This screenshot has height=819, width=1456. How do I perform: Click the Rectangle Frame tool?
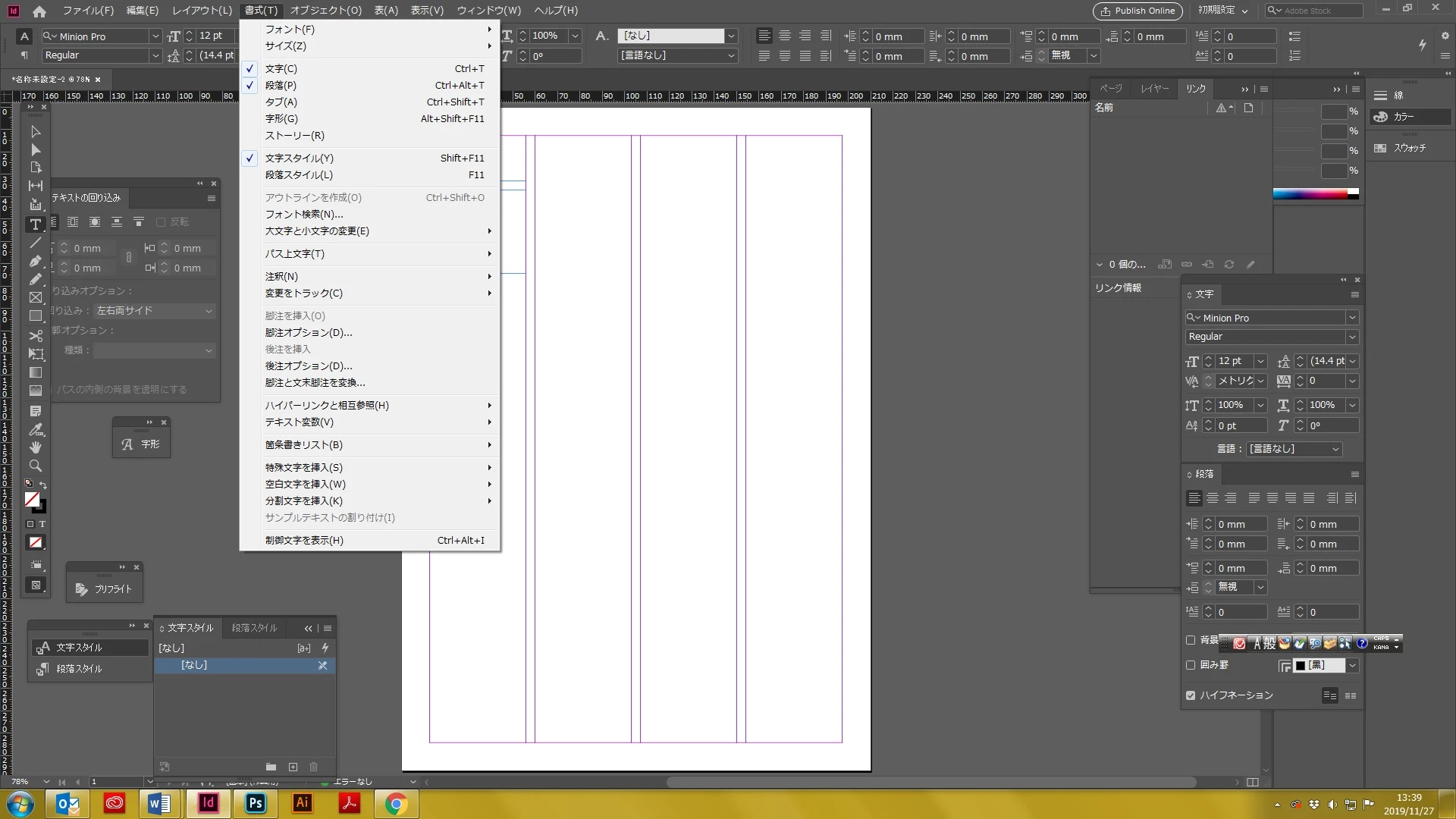[x=35, y=297]
